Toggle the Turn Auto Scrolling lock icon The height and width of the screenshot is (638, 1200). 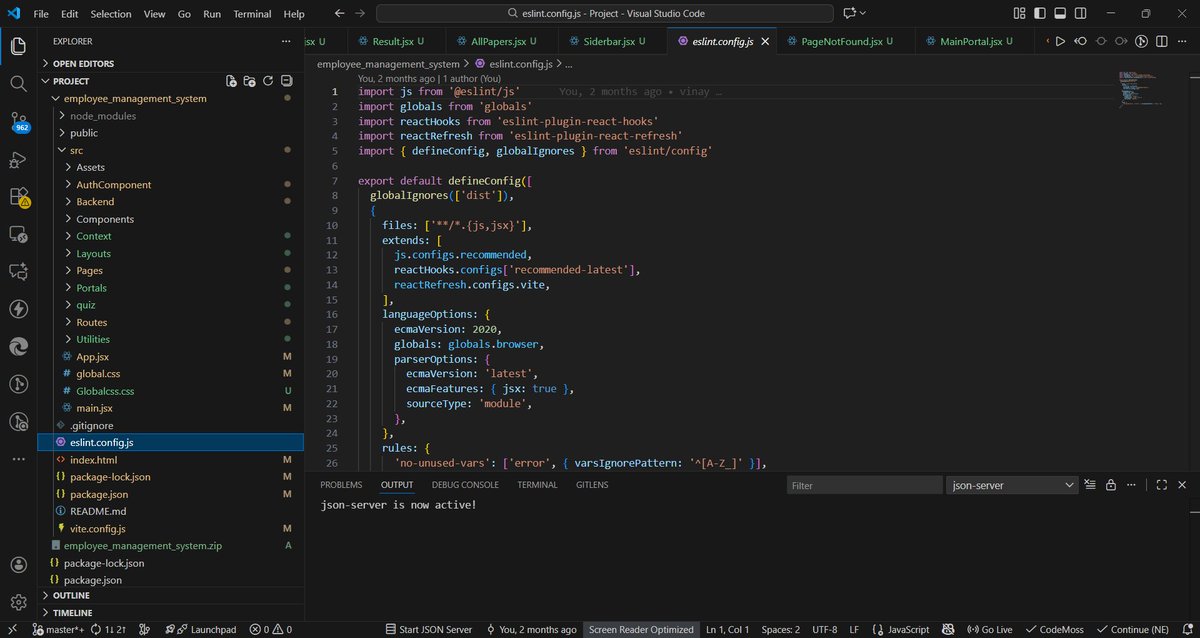click(x=1110, y=484)
